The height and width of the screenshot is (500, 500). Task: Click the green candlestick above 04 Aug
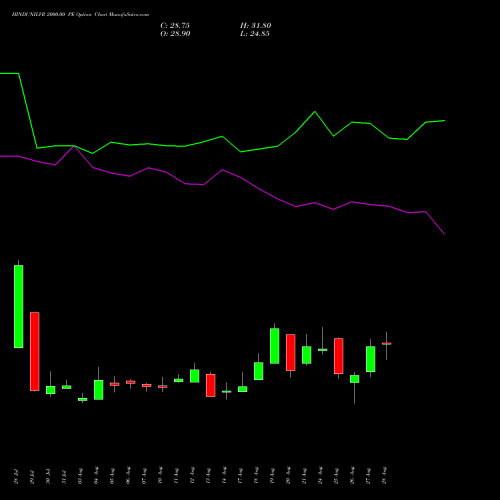[99, 390]
